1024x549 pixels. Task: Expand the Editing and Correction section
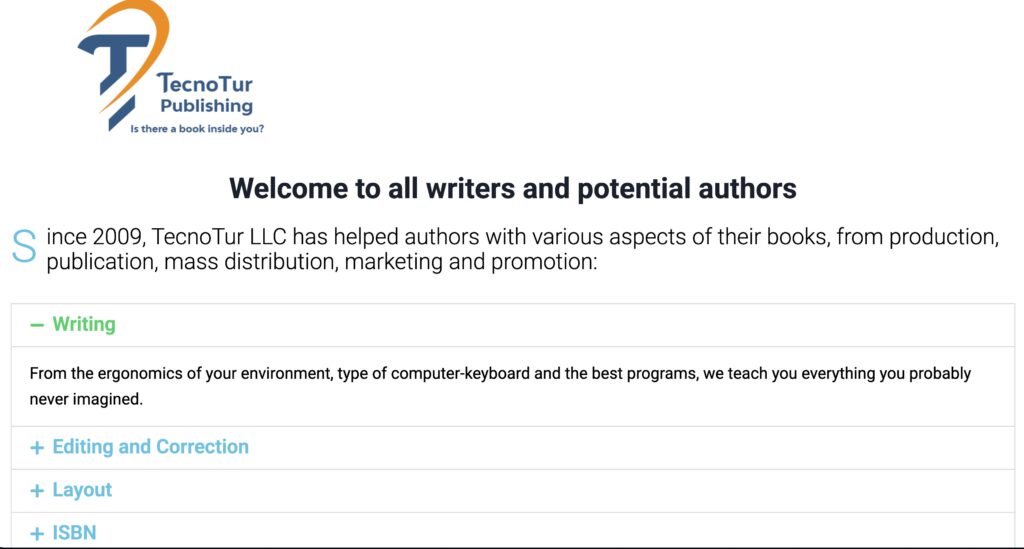tap(150, 447)
